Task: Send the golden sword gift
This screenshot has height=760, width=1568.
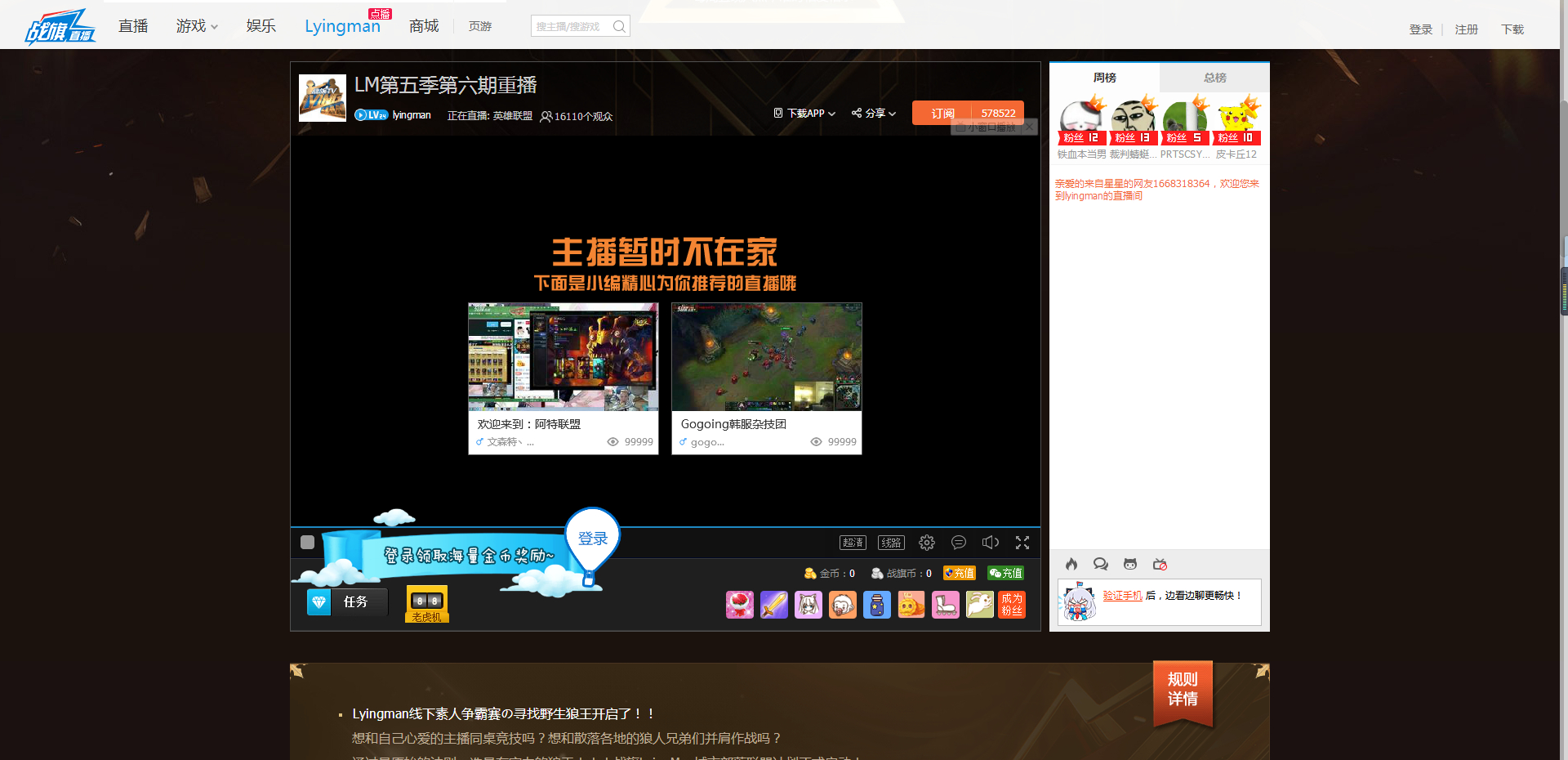Action: tap(774, 605)
